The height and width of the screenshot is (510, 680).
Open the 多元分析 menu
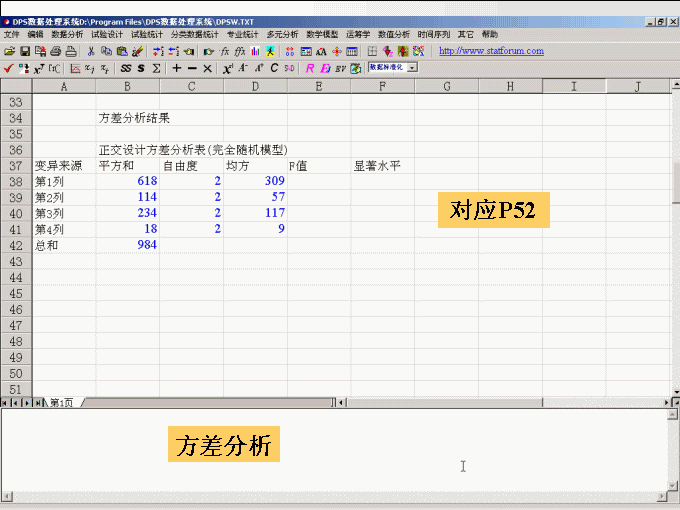pyautogui.click(x=282, y=34)
